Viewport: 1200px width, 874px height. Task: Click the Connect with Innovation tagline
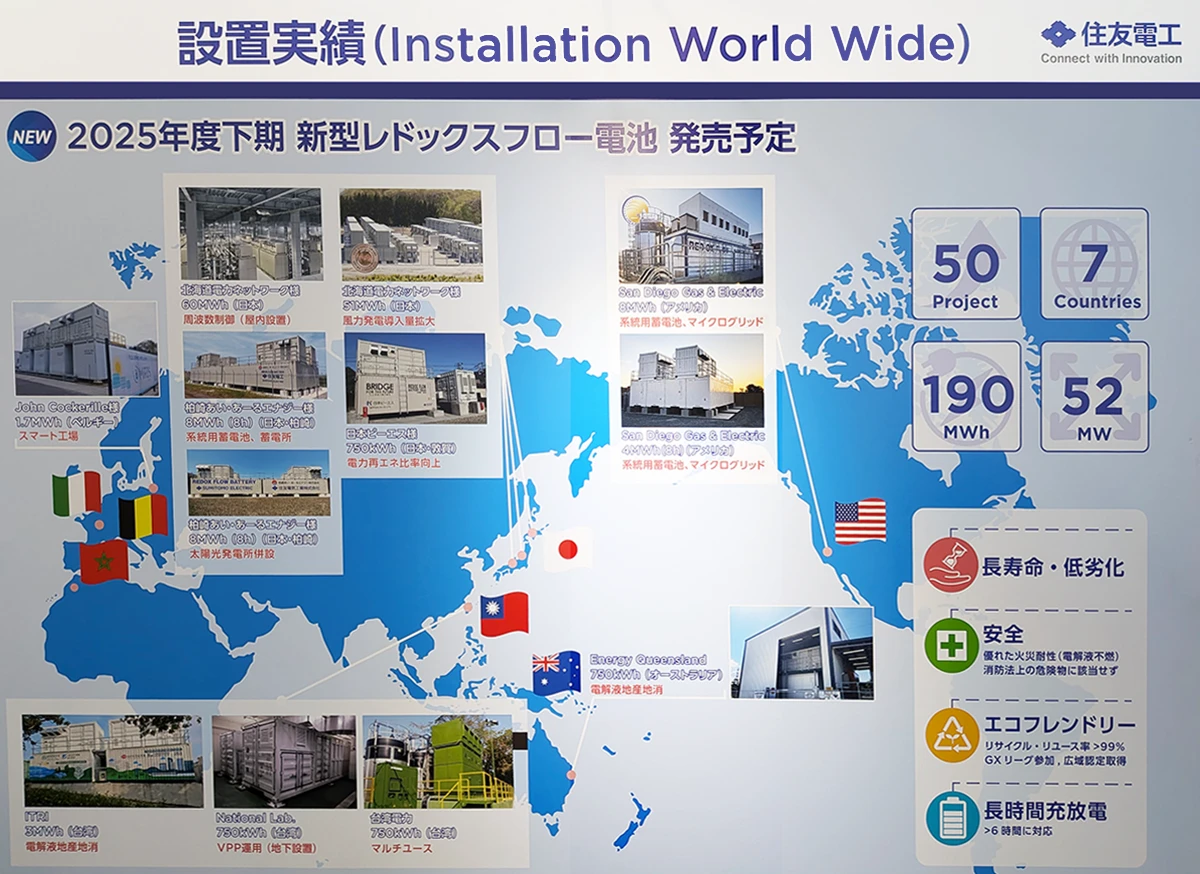1111,58
